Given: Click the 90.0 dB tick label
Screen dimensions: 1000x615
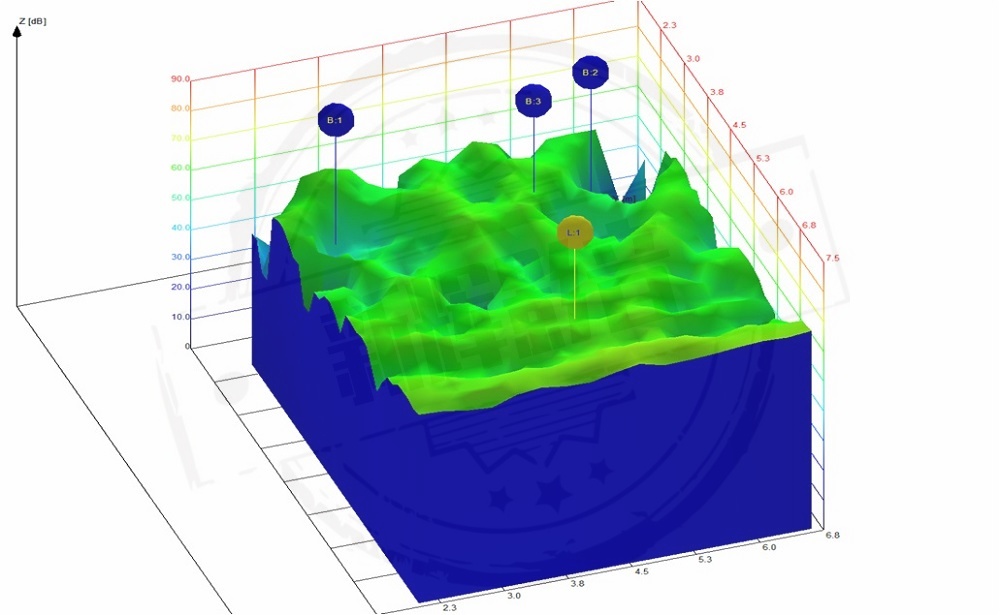Looking at the screenshot, I should 180,78.
